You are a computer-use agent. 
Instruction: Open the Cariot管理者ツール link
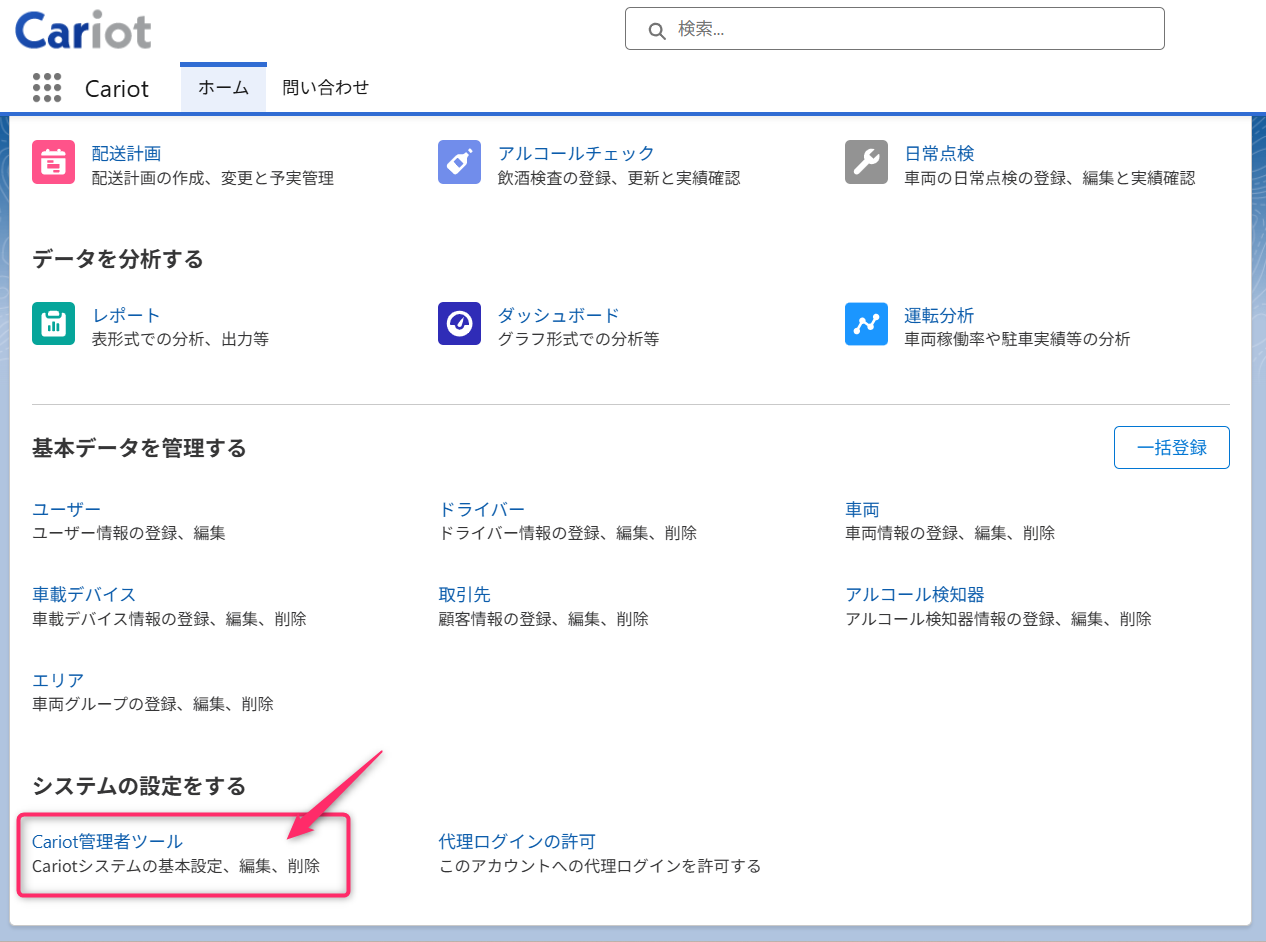click(108, 843)
